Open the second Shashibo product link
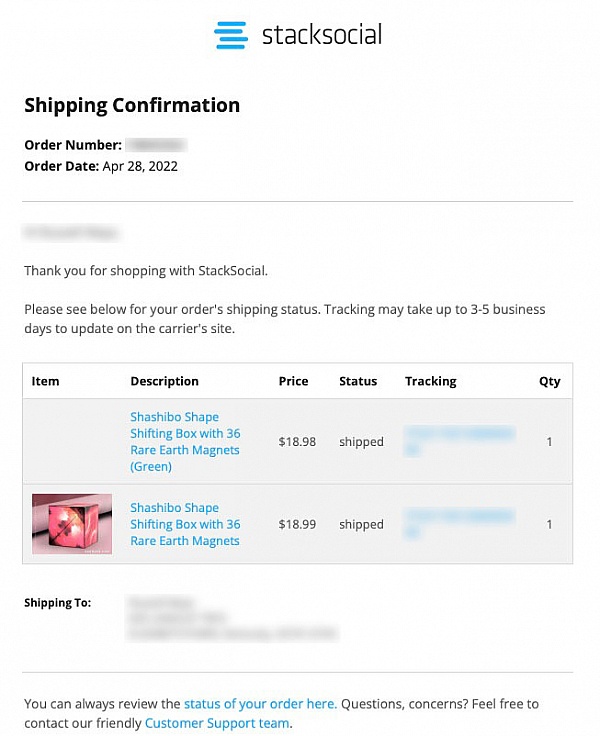 [185, 524]
